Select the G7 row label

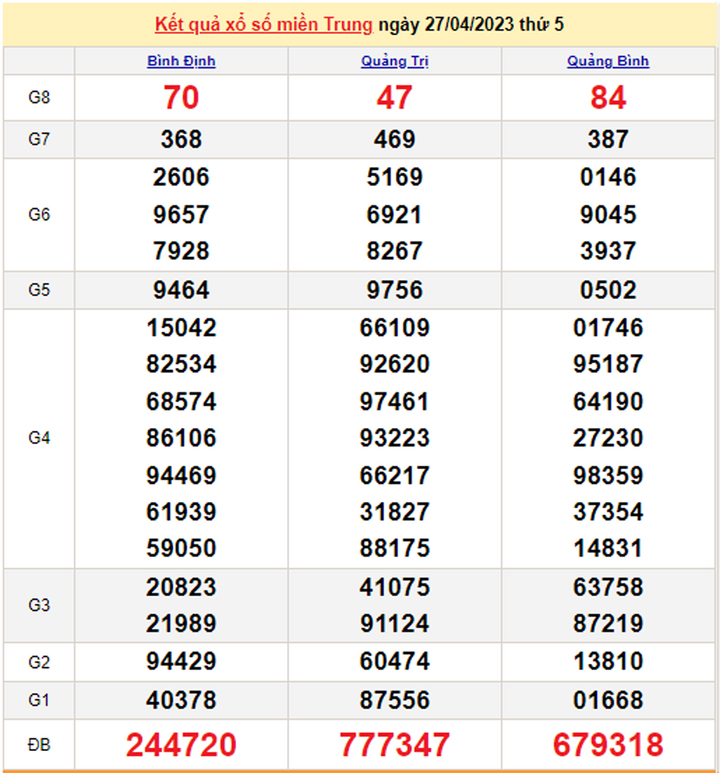point(39,140)
